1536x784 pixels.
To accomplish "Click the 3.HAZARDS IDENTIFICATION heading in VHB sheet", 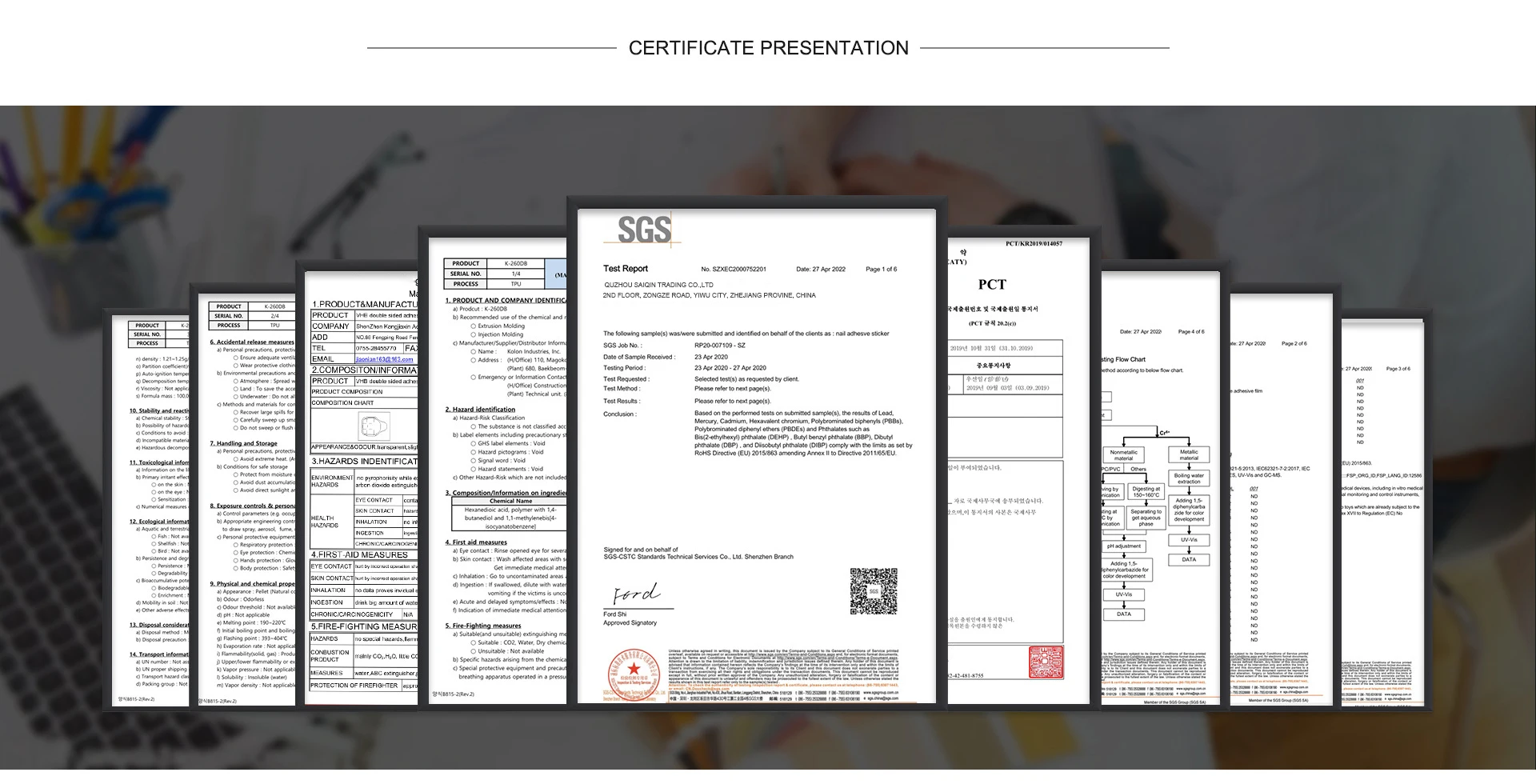I will pos(364,462).
